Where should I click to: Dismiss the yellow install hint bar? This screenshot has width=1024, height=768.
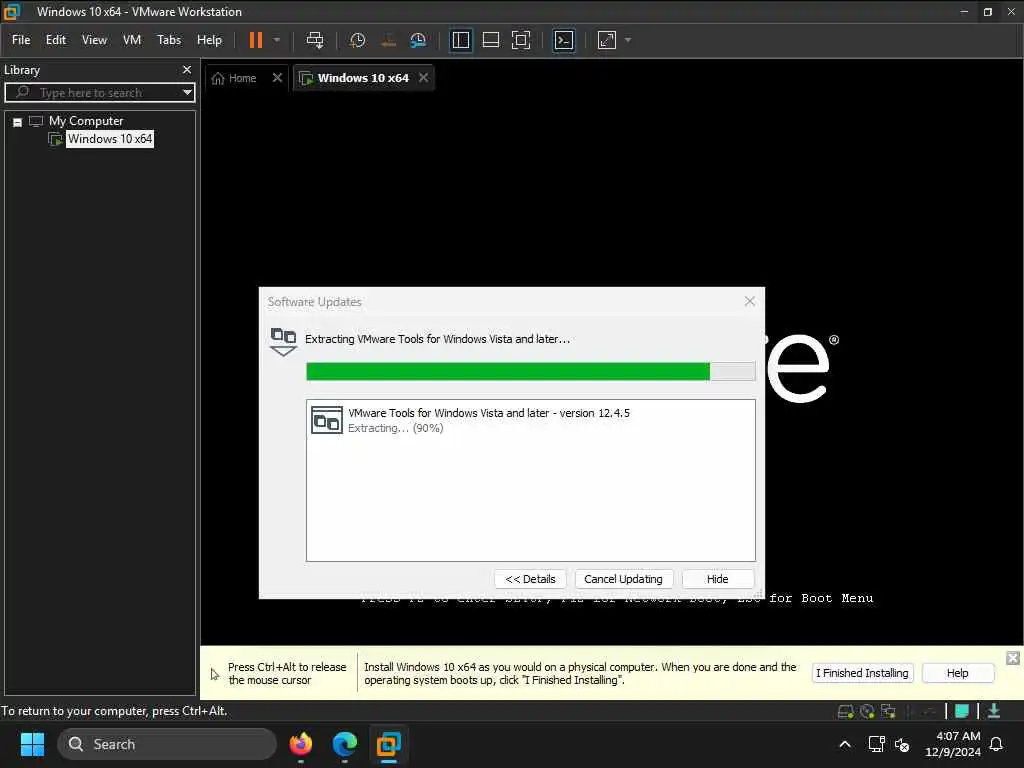(x=1012, y=658)
